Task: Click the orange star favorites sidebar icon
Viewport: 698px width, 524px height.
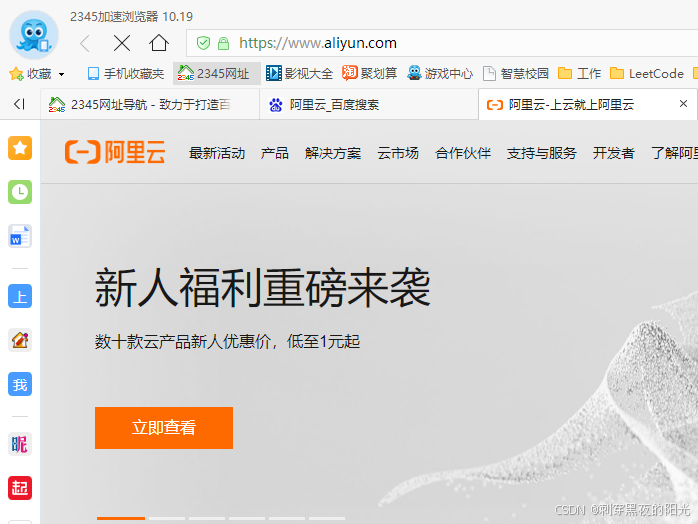Action: click(x=20, y=148)
